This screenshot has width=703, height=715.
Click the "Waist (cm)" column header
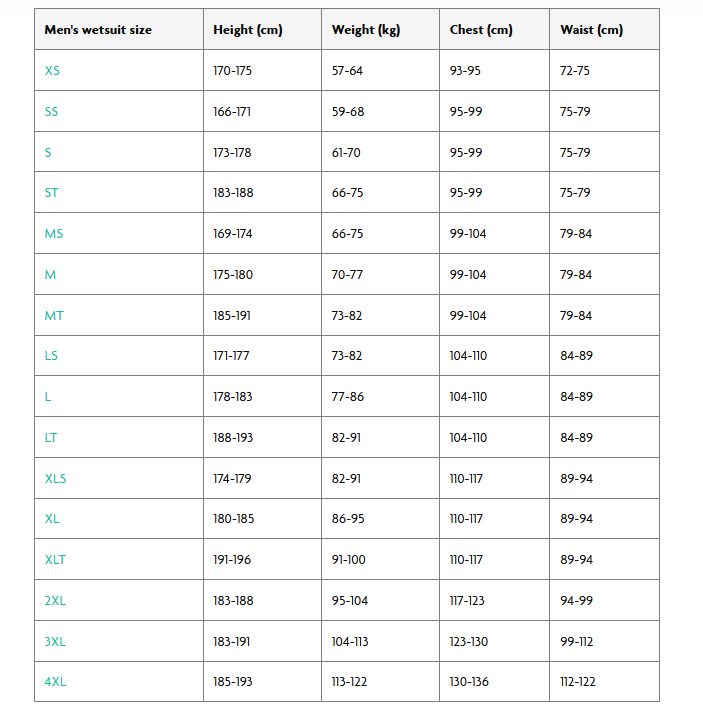(x=591, y=30)
